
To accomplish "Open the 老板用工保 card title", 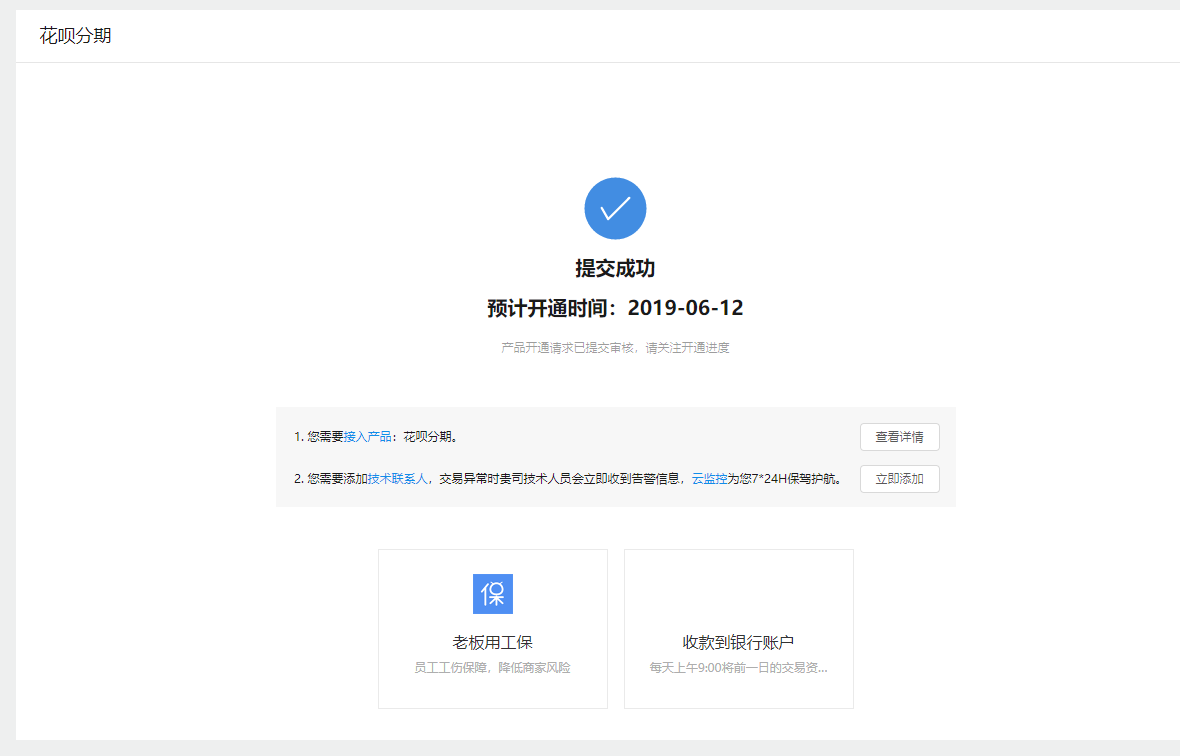I will pyautogui.click(x=493, y=642).
